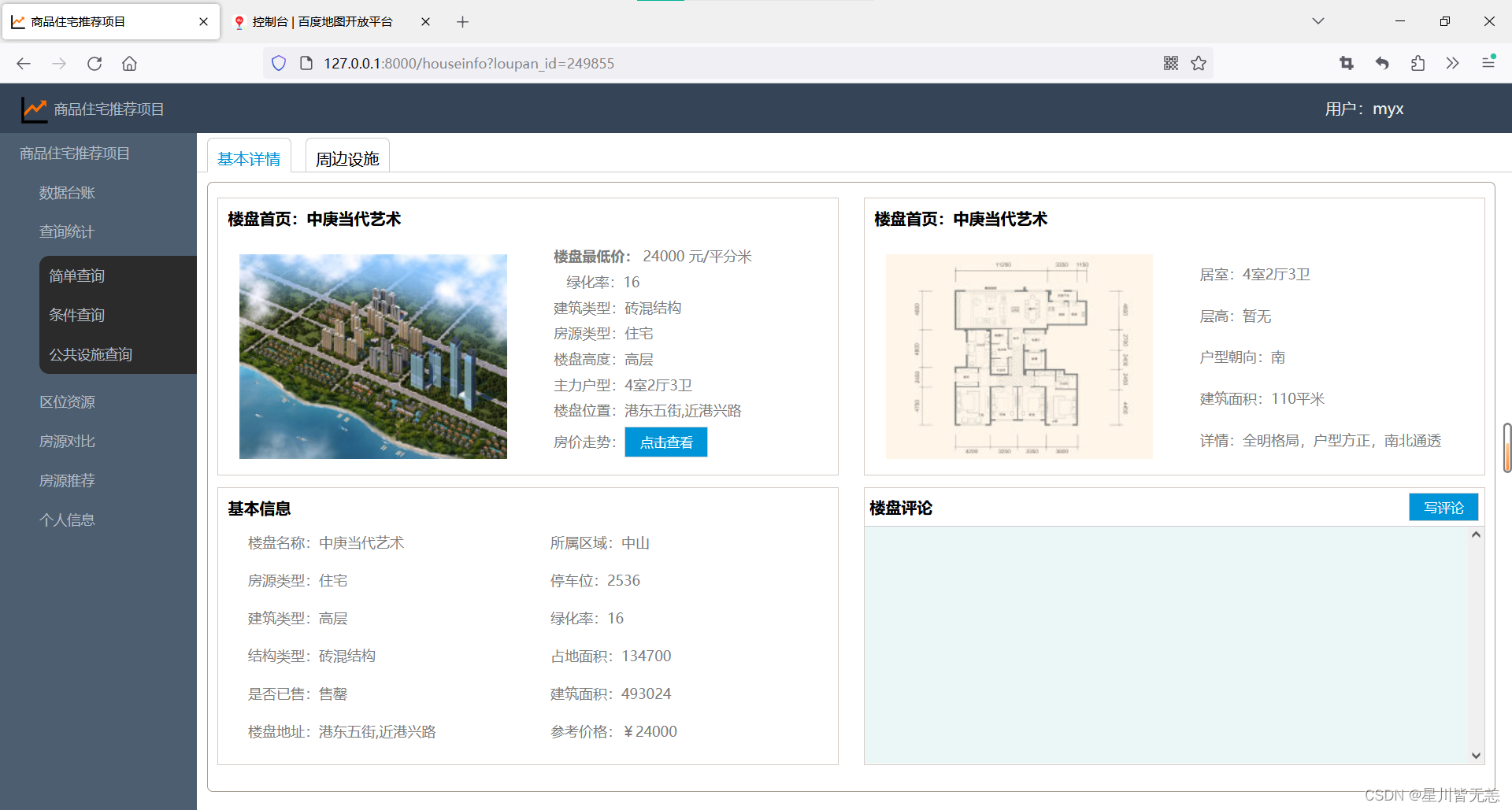Image resolution: width=1512 pixels, height=810 pixels.
Task: Click the browser back arrow
Action: (x=24, y=64)
